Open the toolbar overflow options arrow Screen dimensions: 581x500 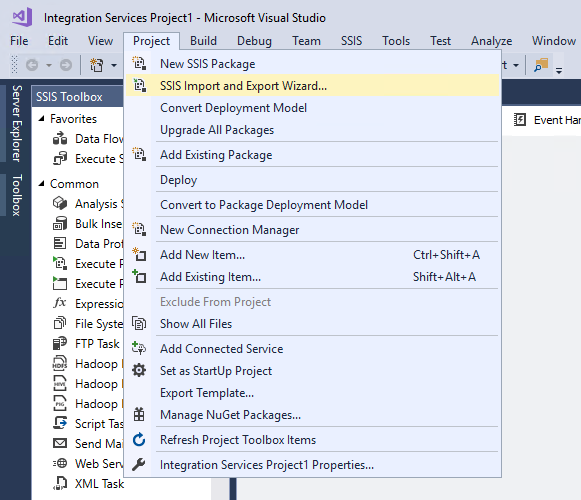point(559,70)
